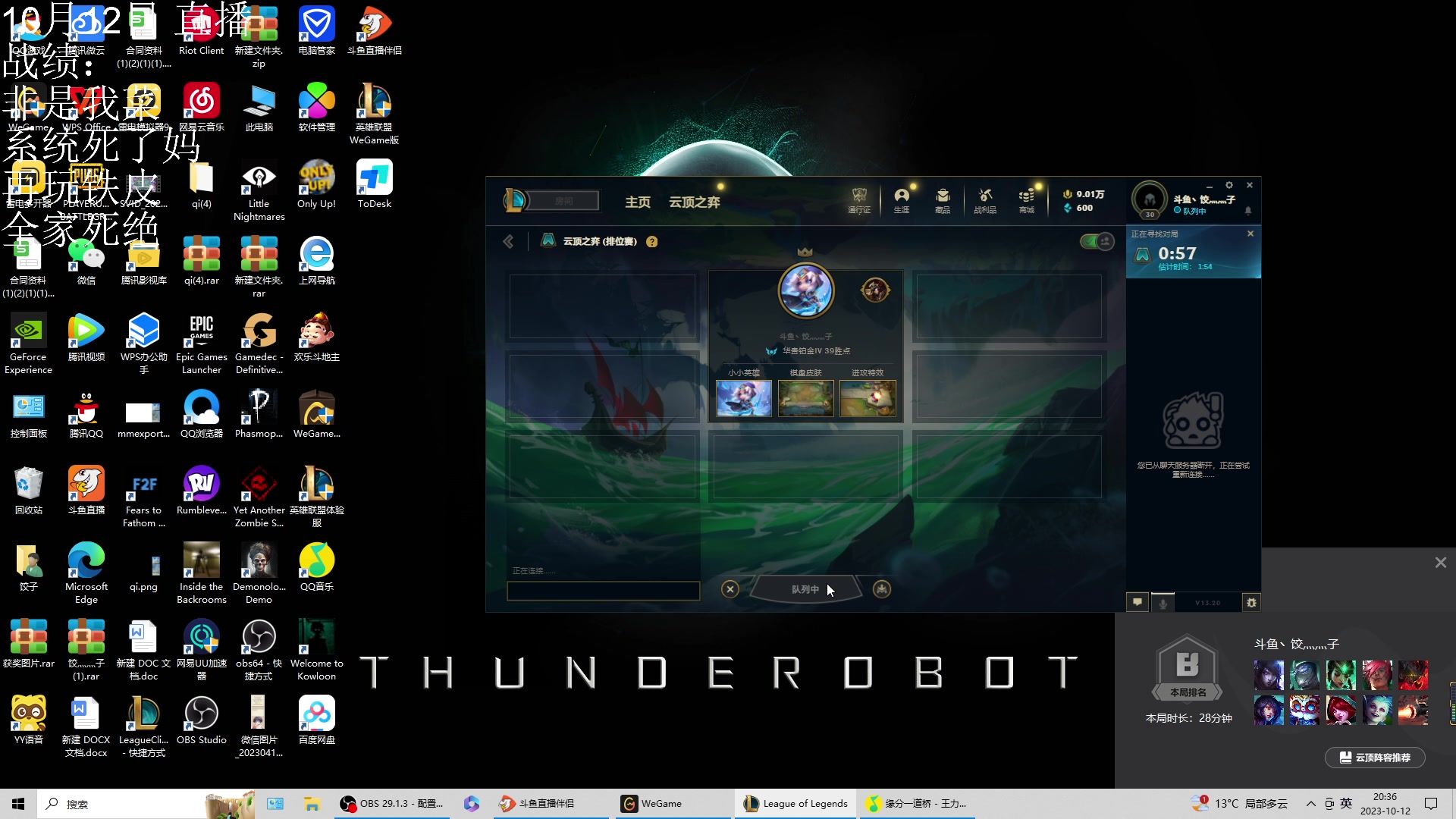Image resolution: width=1456 pixels, height=819 pixels.
Task: Click the microphone voice icon in social panel
Action: pyautogui.click(x=1163, y=603)
